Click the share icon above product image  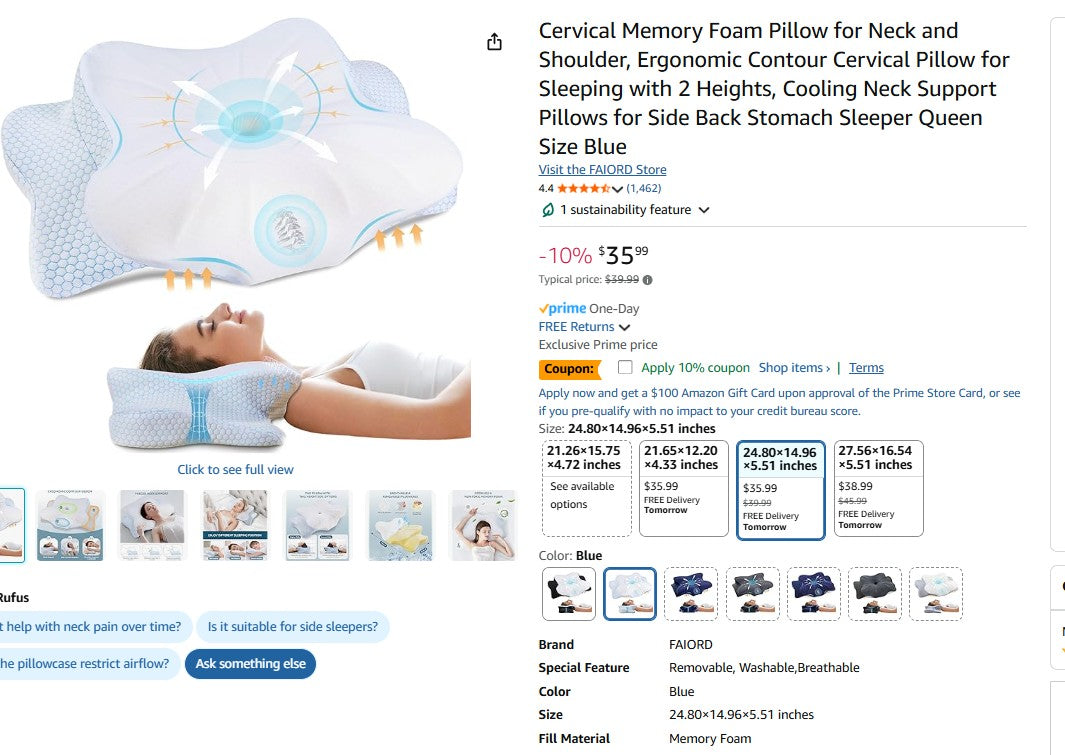(494, 42)
